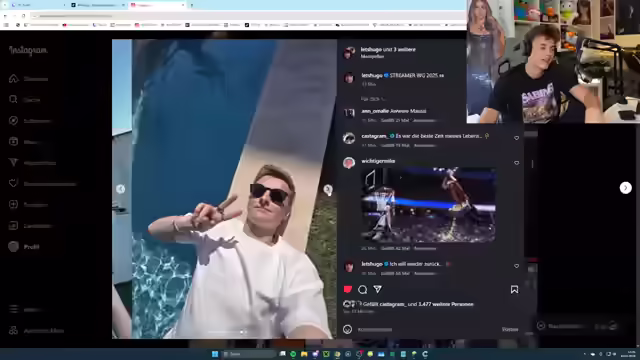Open Search via magnifier icon in sidebar
The image size is (640, 360).
coord(13,100)
